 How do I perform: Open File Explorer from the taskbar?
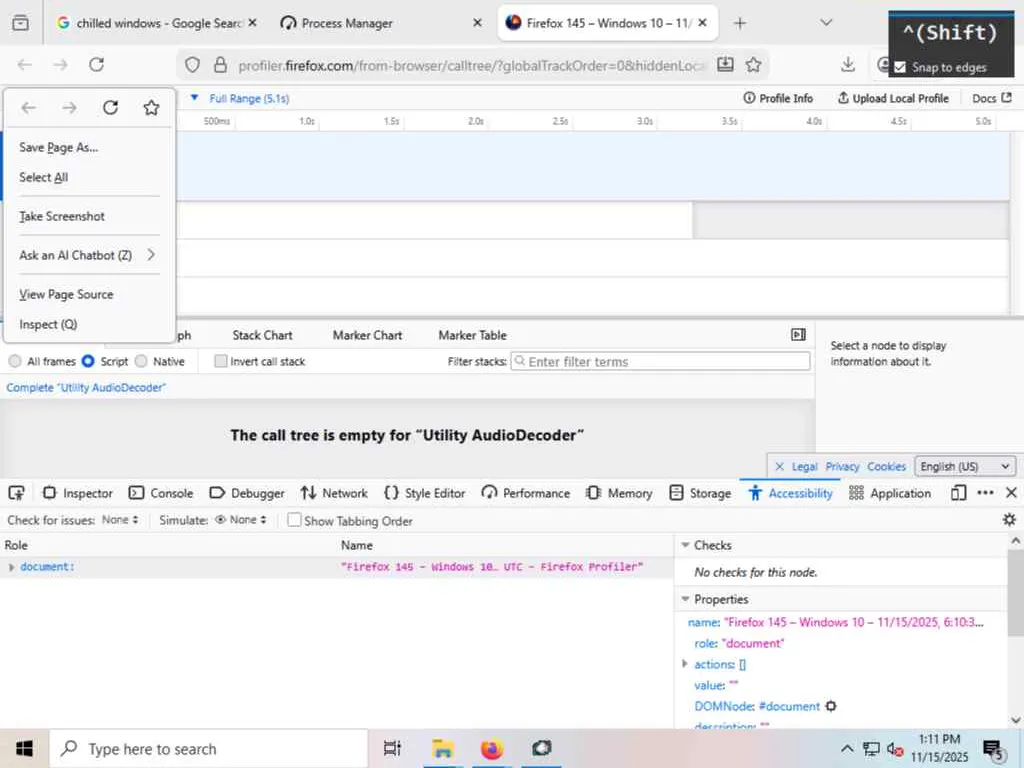(x=442, y=748)
